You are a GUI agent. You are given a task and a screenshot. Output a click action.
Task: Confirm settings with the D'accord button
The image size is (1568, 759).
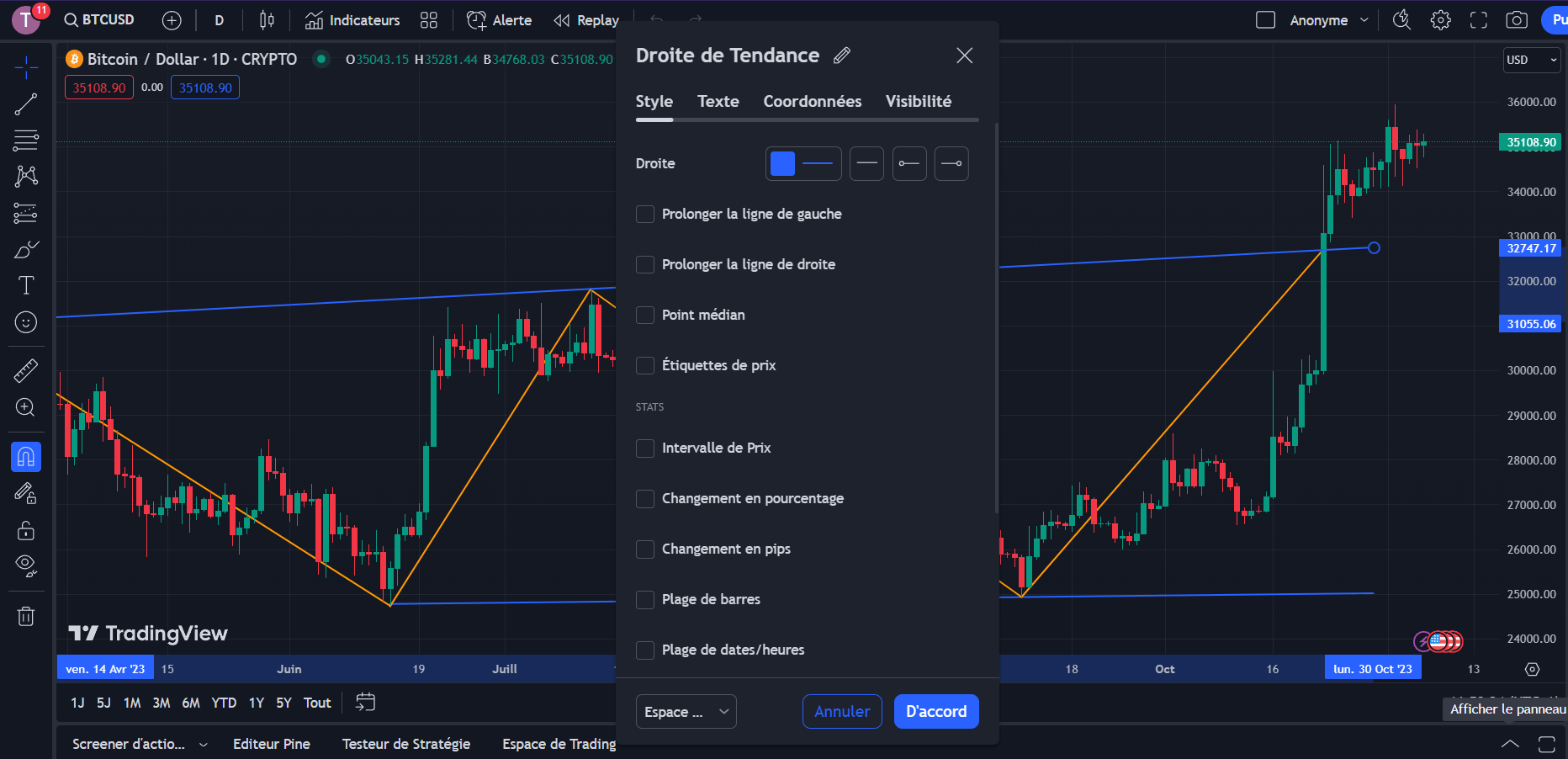pyautogui.click(x=936, y=711)
